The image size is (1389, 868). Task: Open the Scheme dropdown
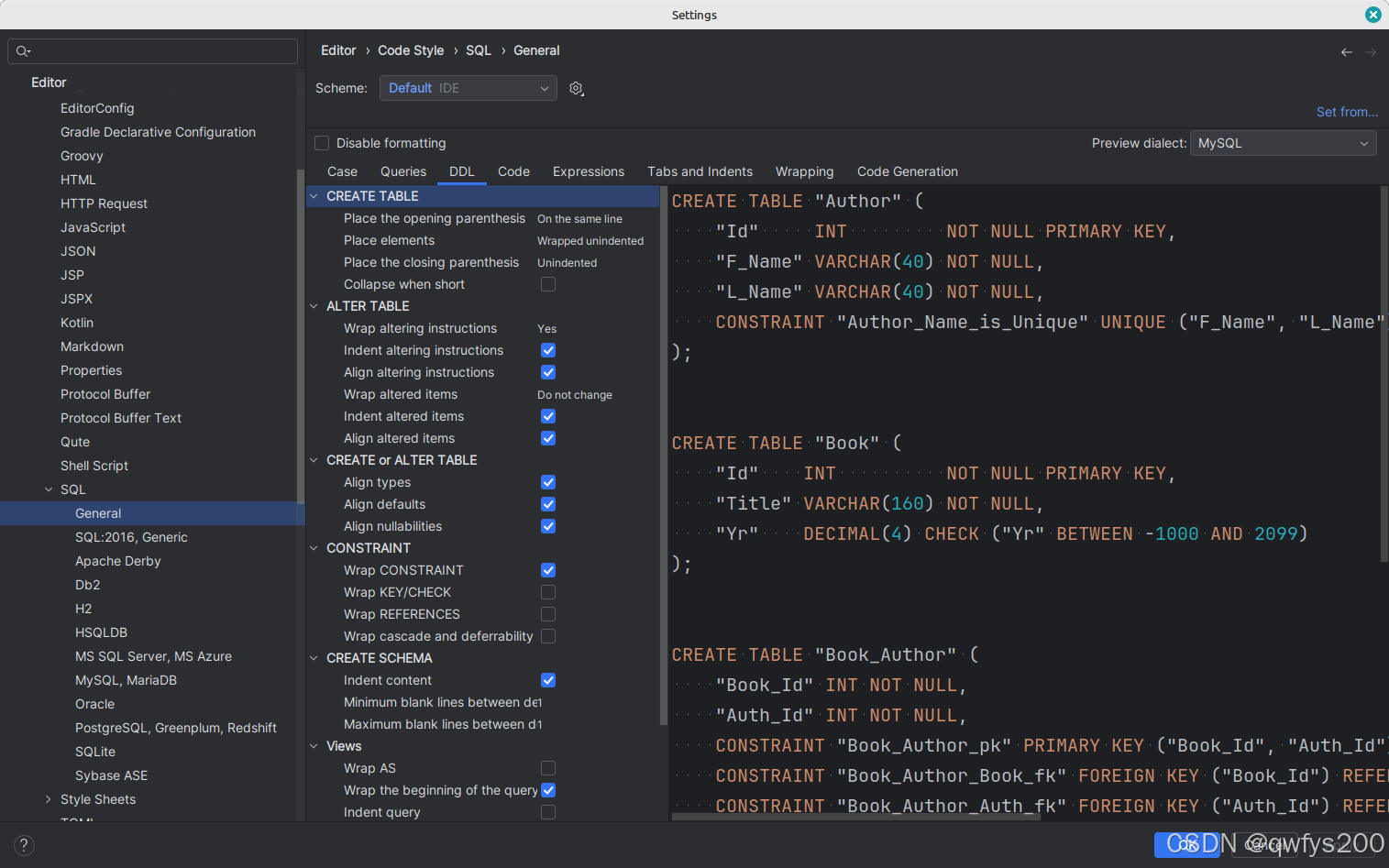pos(468,88)
